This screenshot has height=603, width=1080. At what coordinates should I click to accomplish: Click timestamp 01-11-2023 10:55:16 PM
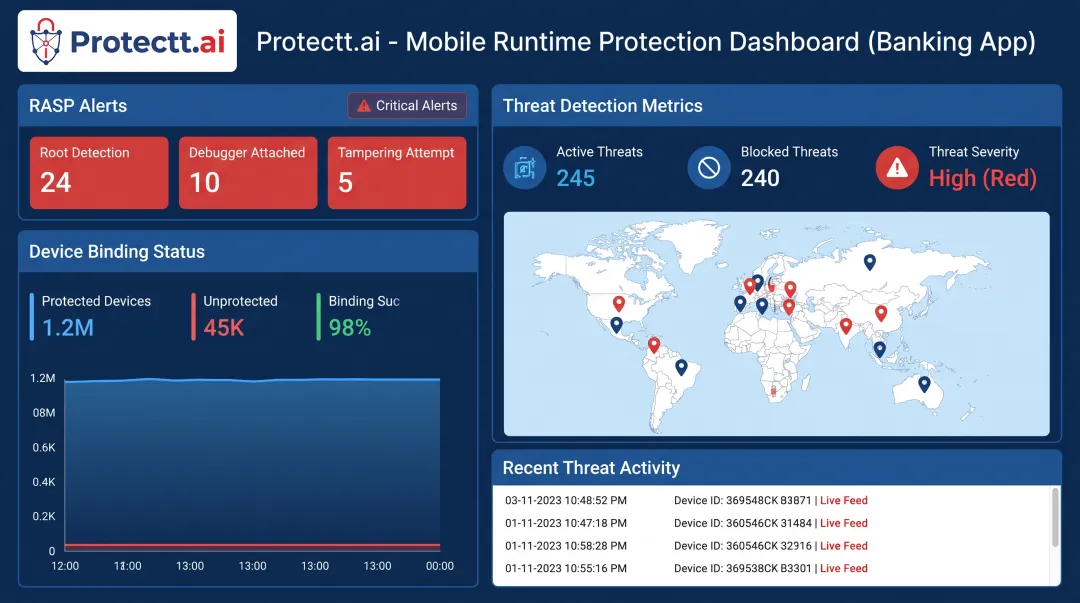tap(566, 569)
